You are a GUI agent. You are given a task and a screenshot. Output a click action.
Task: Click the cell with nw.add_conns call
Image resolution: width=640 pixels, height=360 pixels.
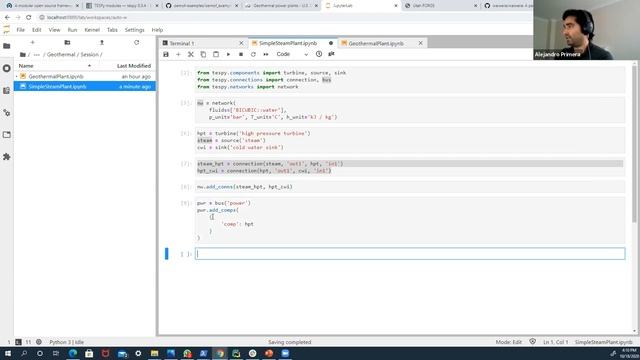pos(410,187)
